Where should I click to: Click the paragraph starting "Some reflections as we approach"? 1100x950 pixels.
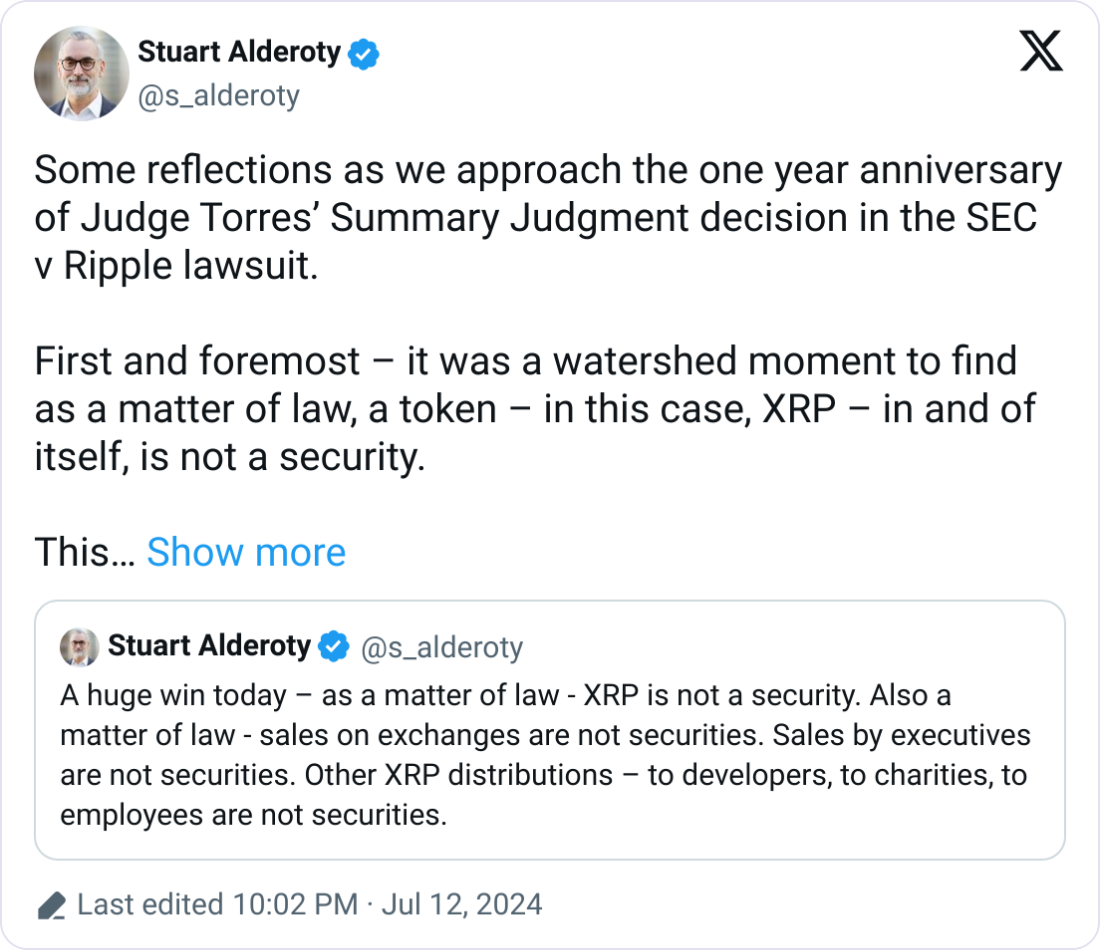click(547, 220)
